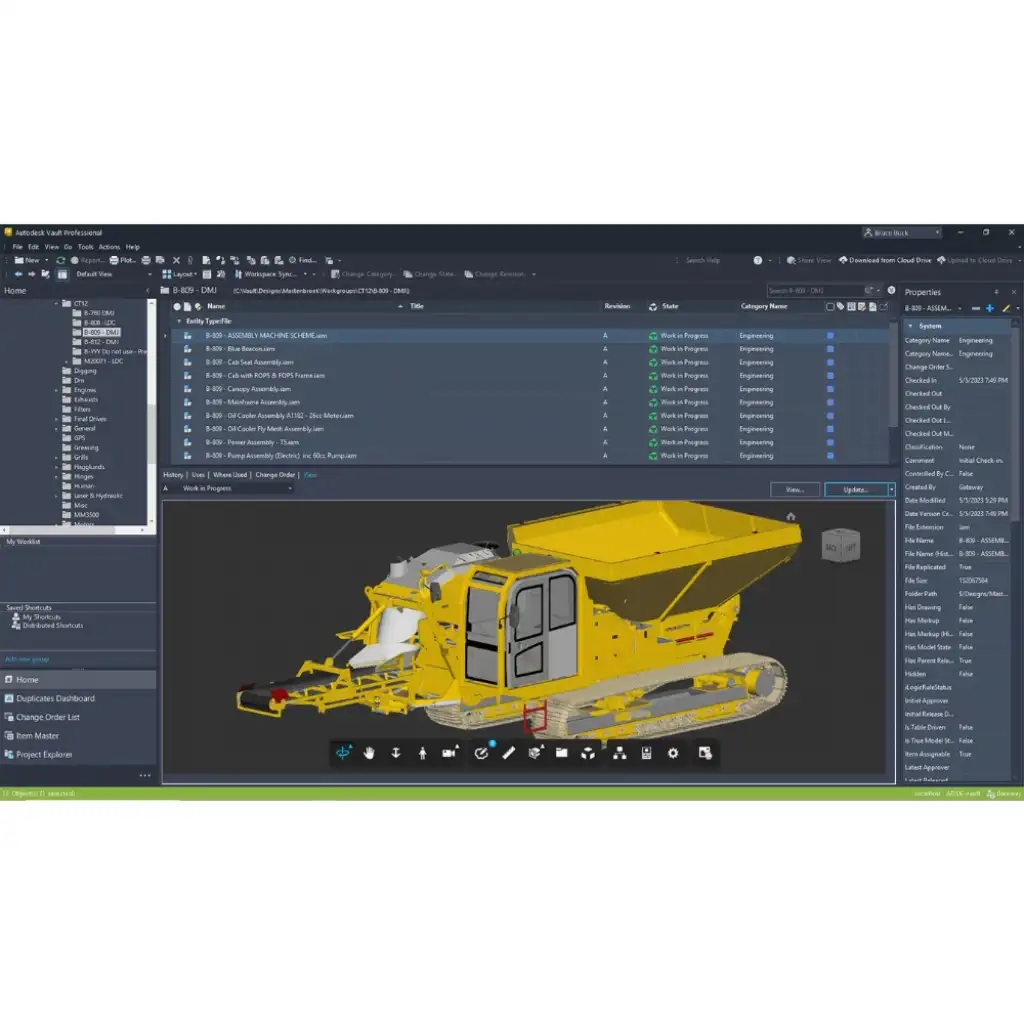Select the Orbit tool in viewer toolbar

[345, 753]
